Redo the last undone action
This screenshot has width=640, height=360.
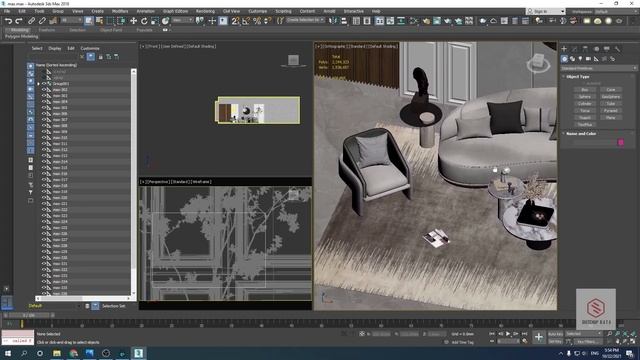click(x=19, y=21)
